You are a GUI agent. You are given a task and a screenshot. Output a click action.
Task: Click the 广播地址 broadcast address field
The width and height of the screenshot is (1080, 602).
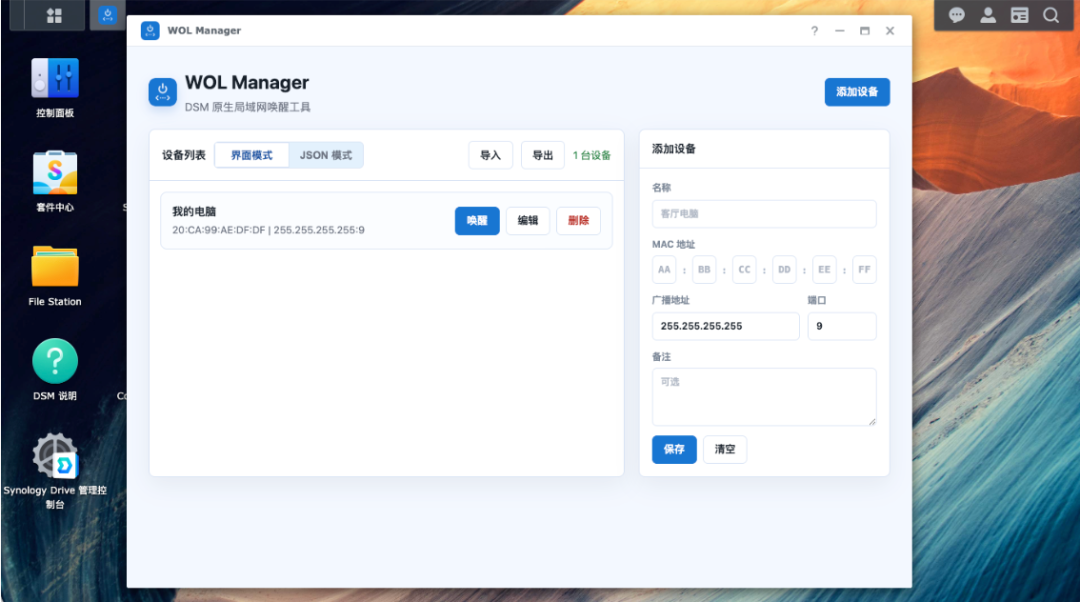pyautogui.click(x=726, y=326)
